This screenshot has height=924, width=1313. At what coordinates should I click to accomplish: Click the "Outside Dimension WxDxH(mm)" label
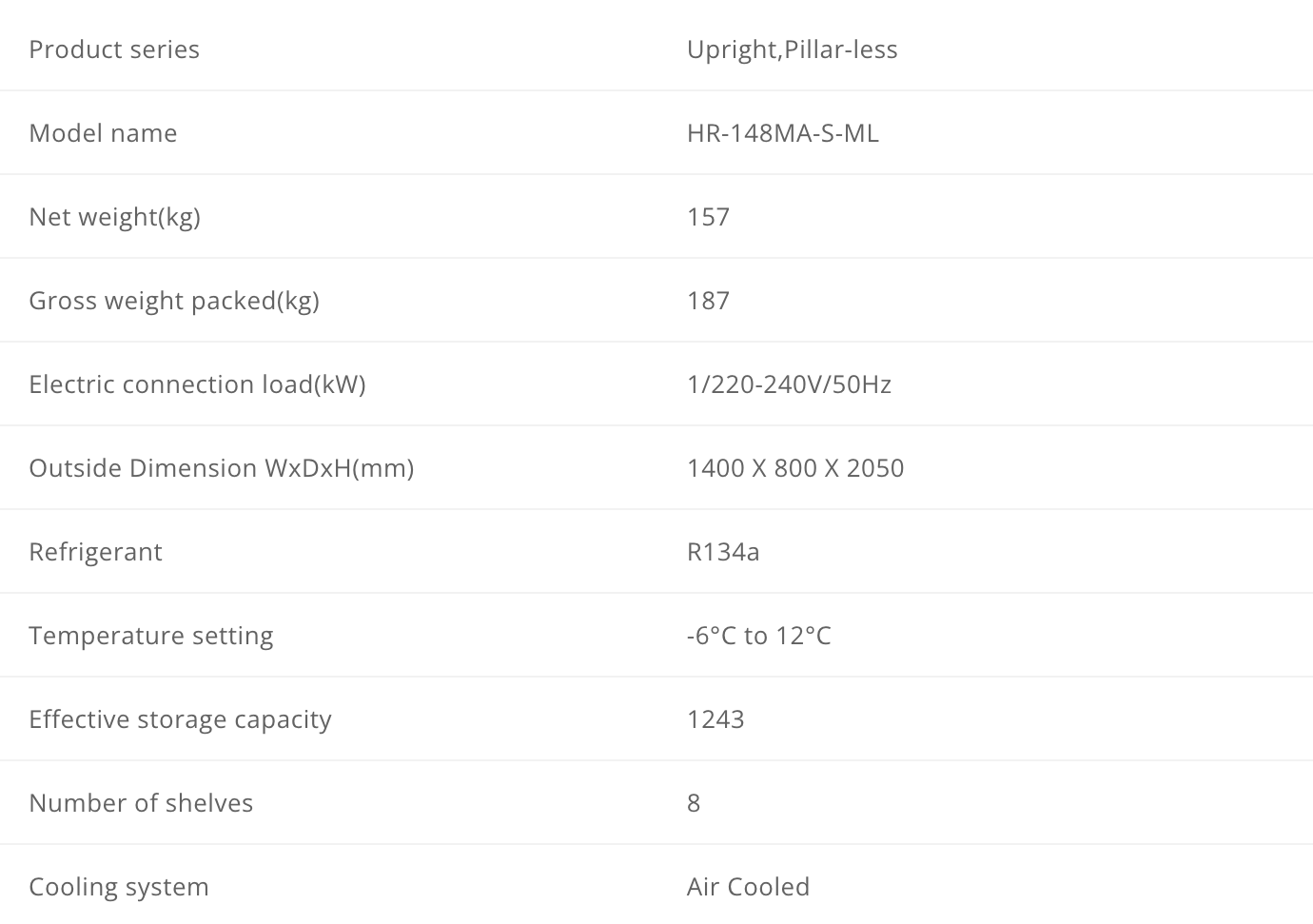click(x=221, y=468)
